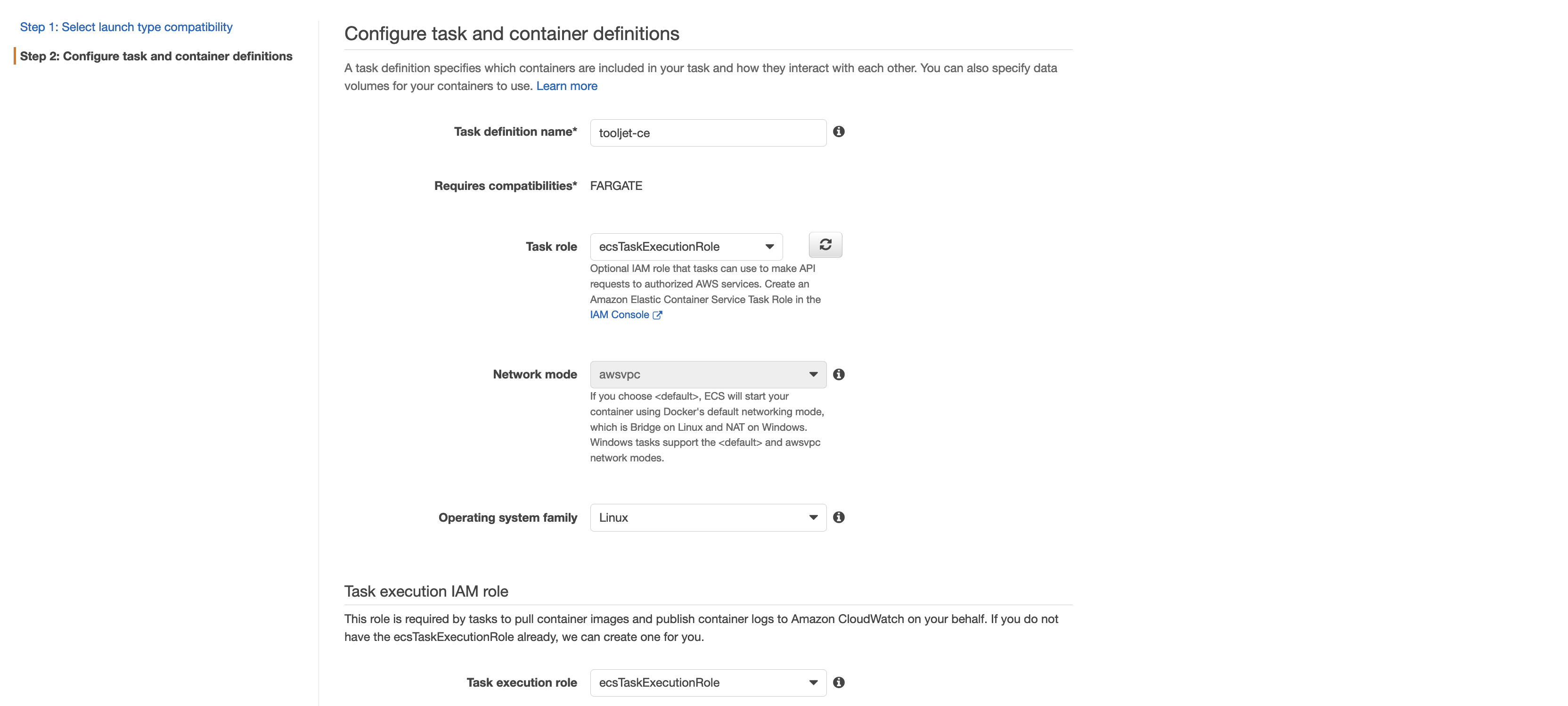Show info tooltip for Network mode
This screenshot has width=1568, height=706.
pyautogui.click(x=839, y=374)
